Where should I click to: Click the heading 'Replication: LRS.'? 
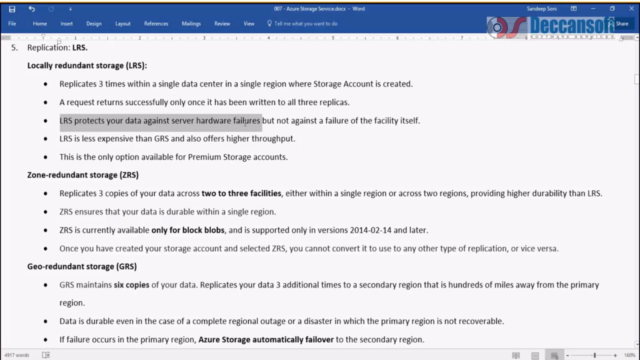pos(57,48)
